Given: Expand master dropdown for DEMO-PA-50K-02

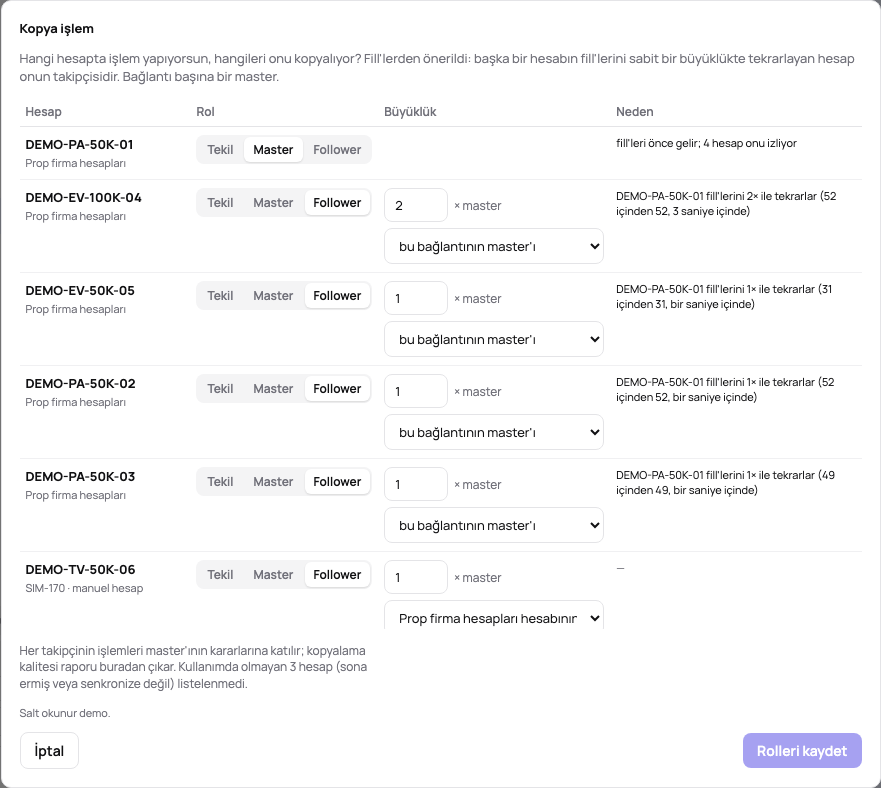Looking at the screenshot, I should pyautogui.click(x=494, y=432).
